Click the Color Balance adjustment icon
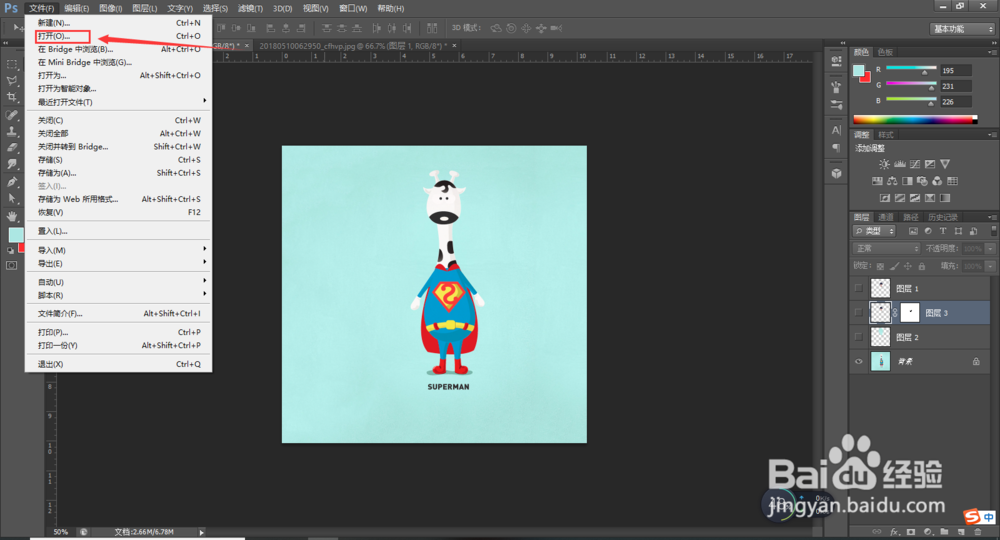 pos(892,181)
